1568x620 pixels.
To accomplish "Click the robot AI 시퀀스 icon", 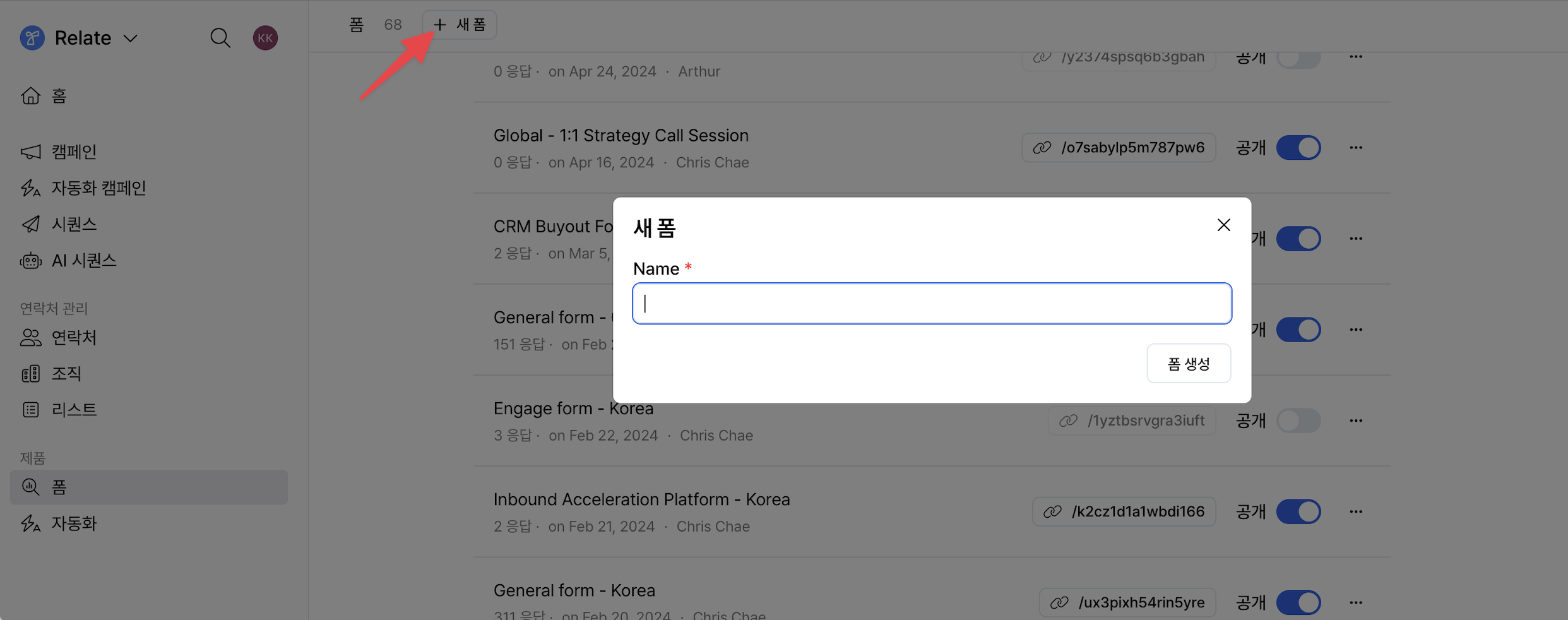I will tap(30, 261).
